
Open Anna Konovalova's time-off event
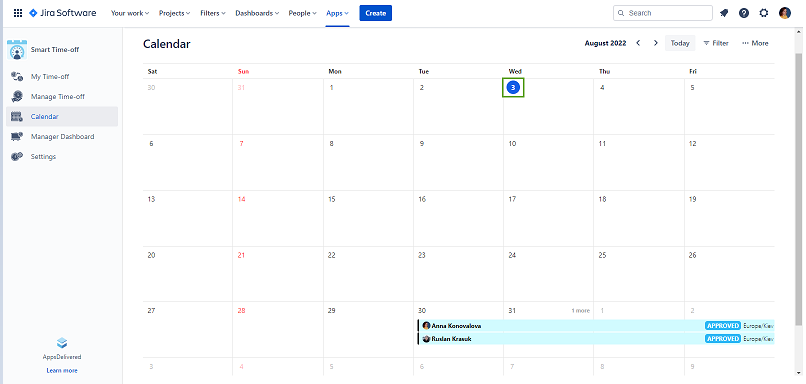coord(596,325)
